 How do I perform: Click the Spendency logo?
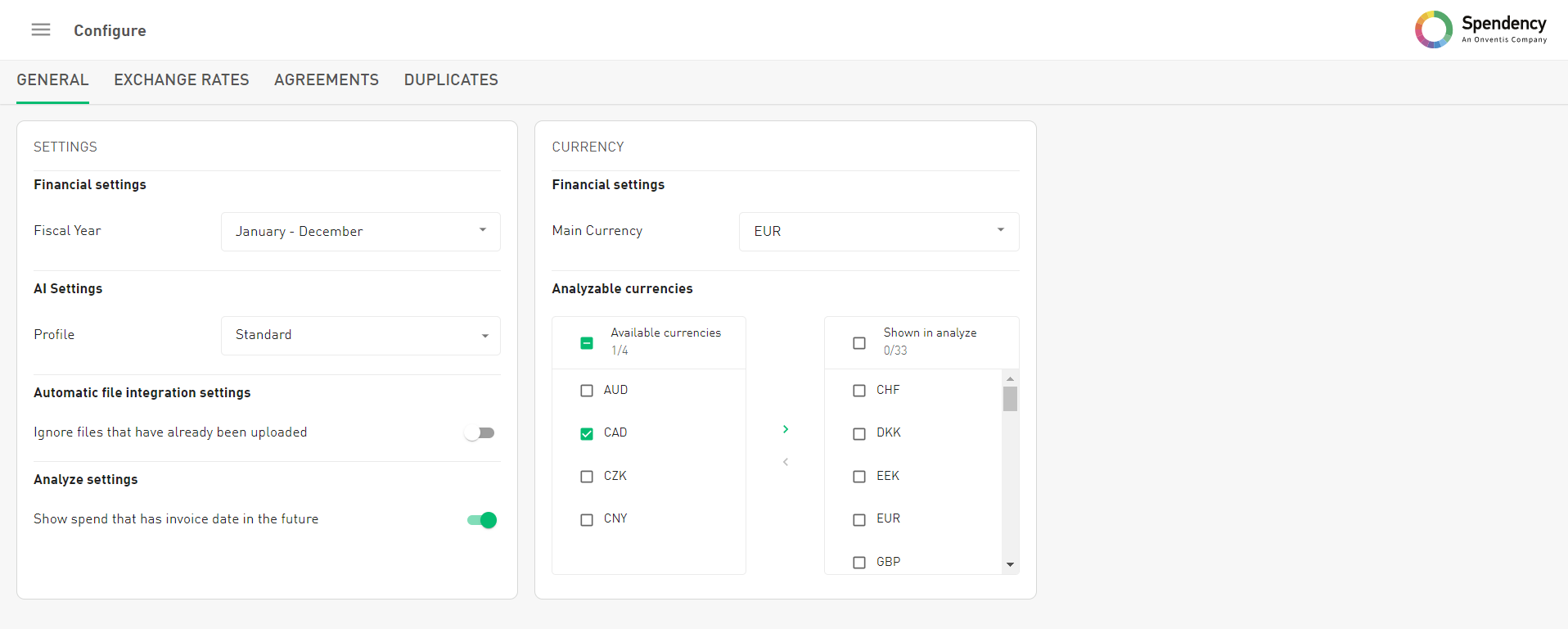tap(1480, 29)
